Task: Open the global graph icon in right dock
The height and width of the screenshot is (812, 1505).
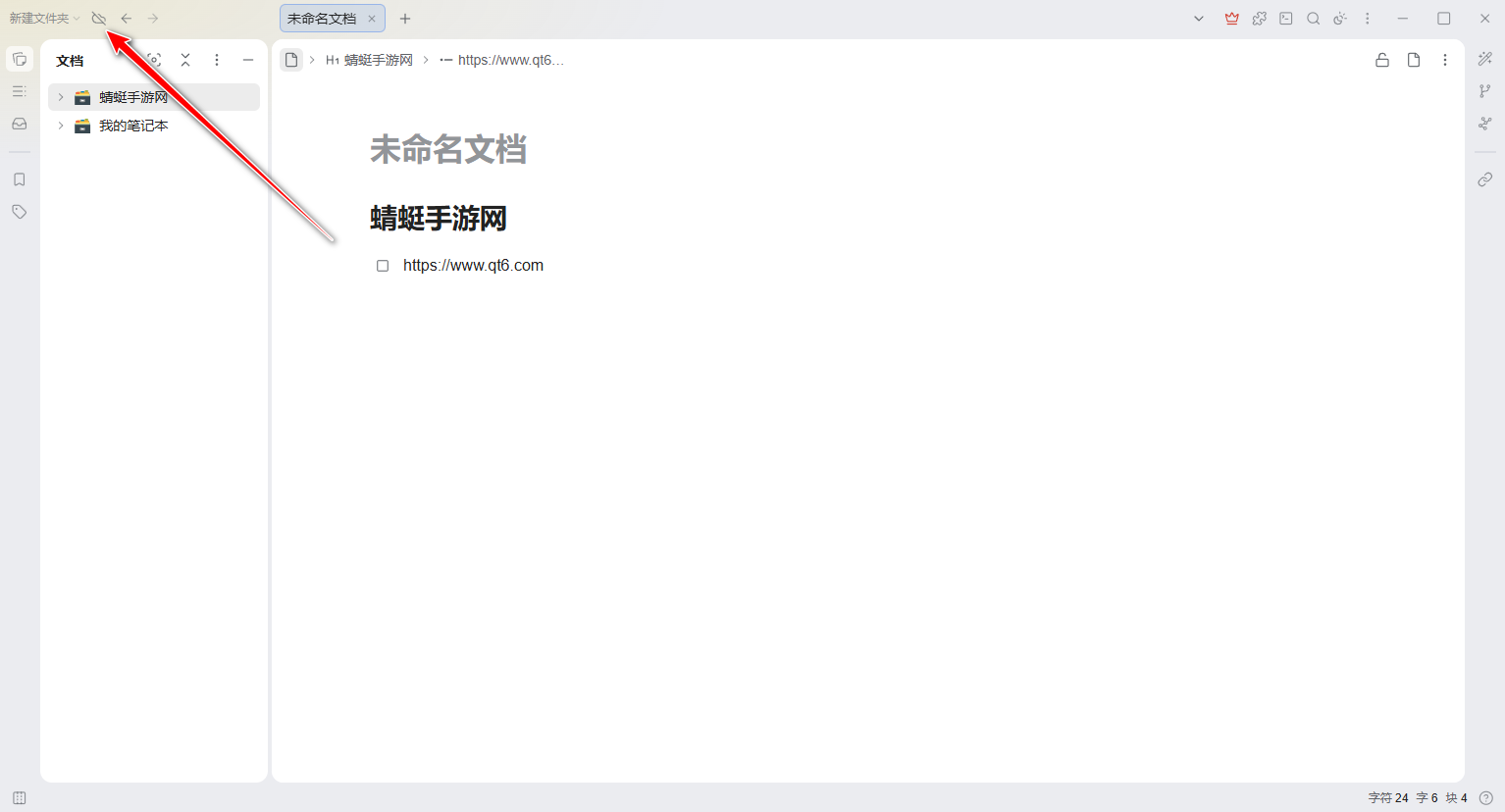Action: pos(1485,124)
